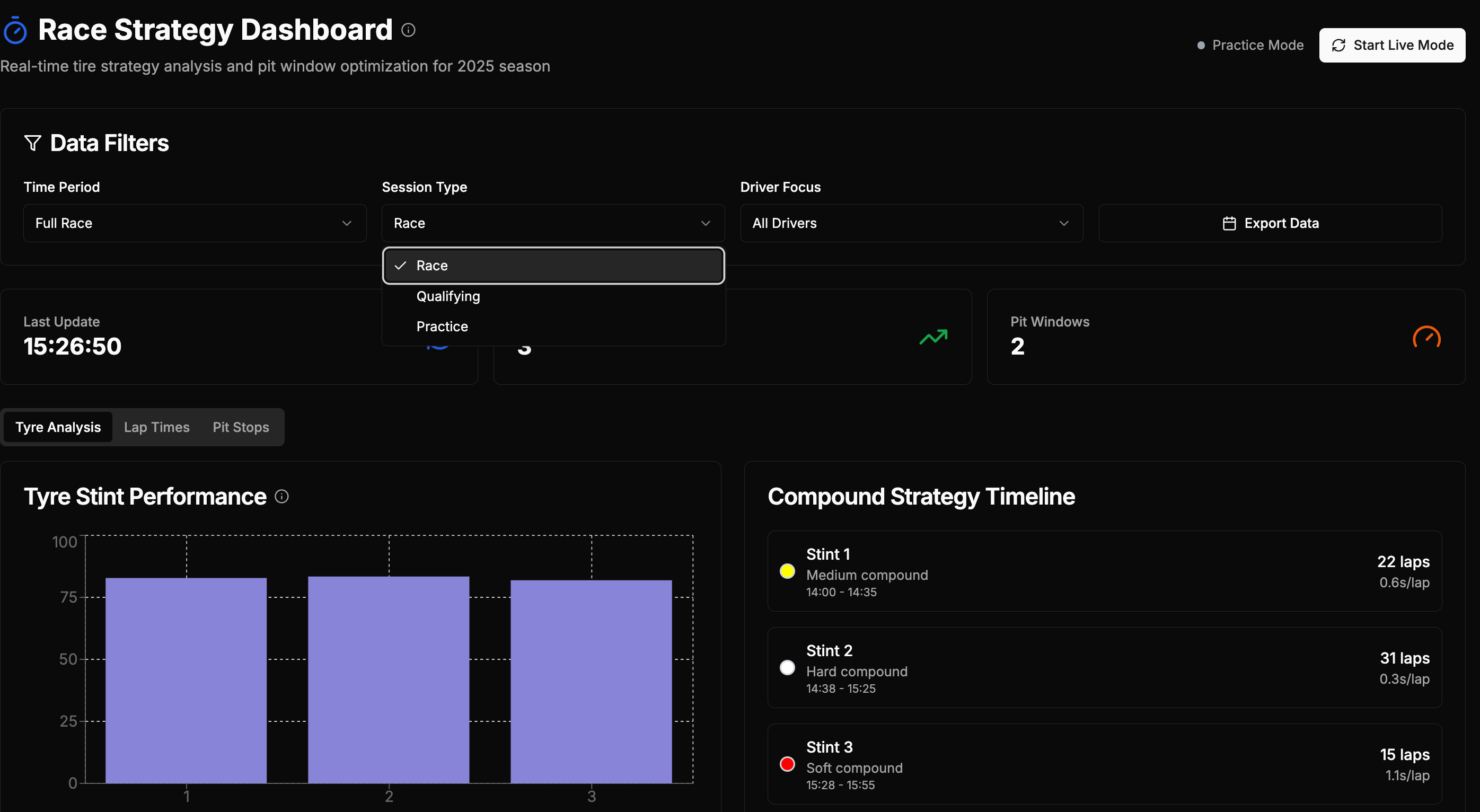Image resolution: width=1480 pixels, height=812 pixels.
Task: Click the funnel icon beside Data Filters
Action: pyautogui.click(x=33, y=143)
